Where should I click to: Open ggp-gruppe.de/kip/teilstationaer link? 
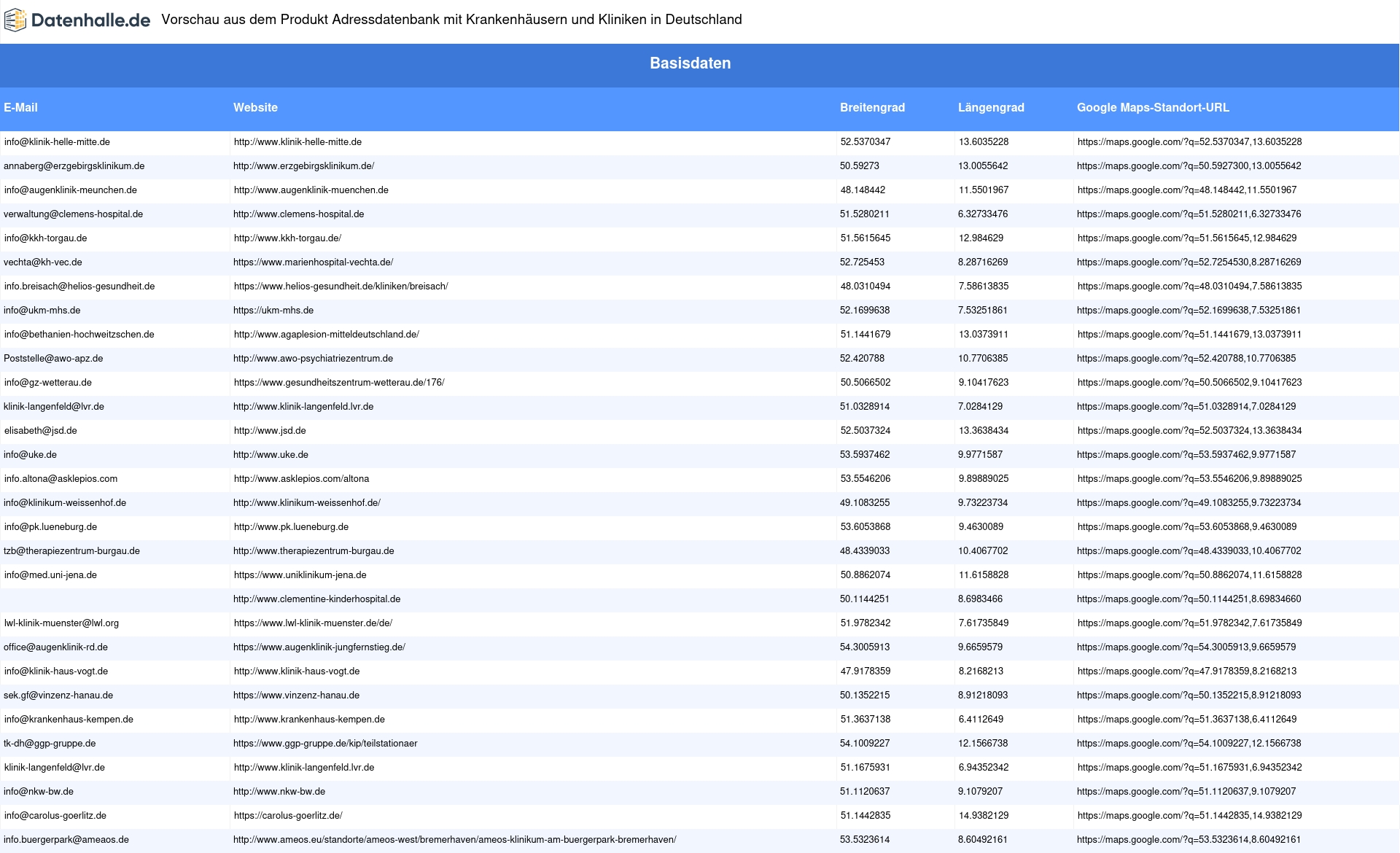point(325,744)
